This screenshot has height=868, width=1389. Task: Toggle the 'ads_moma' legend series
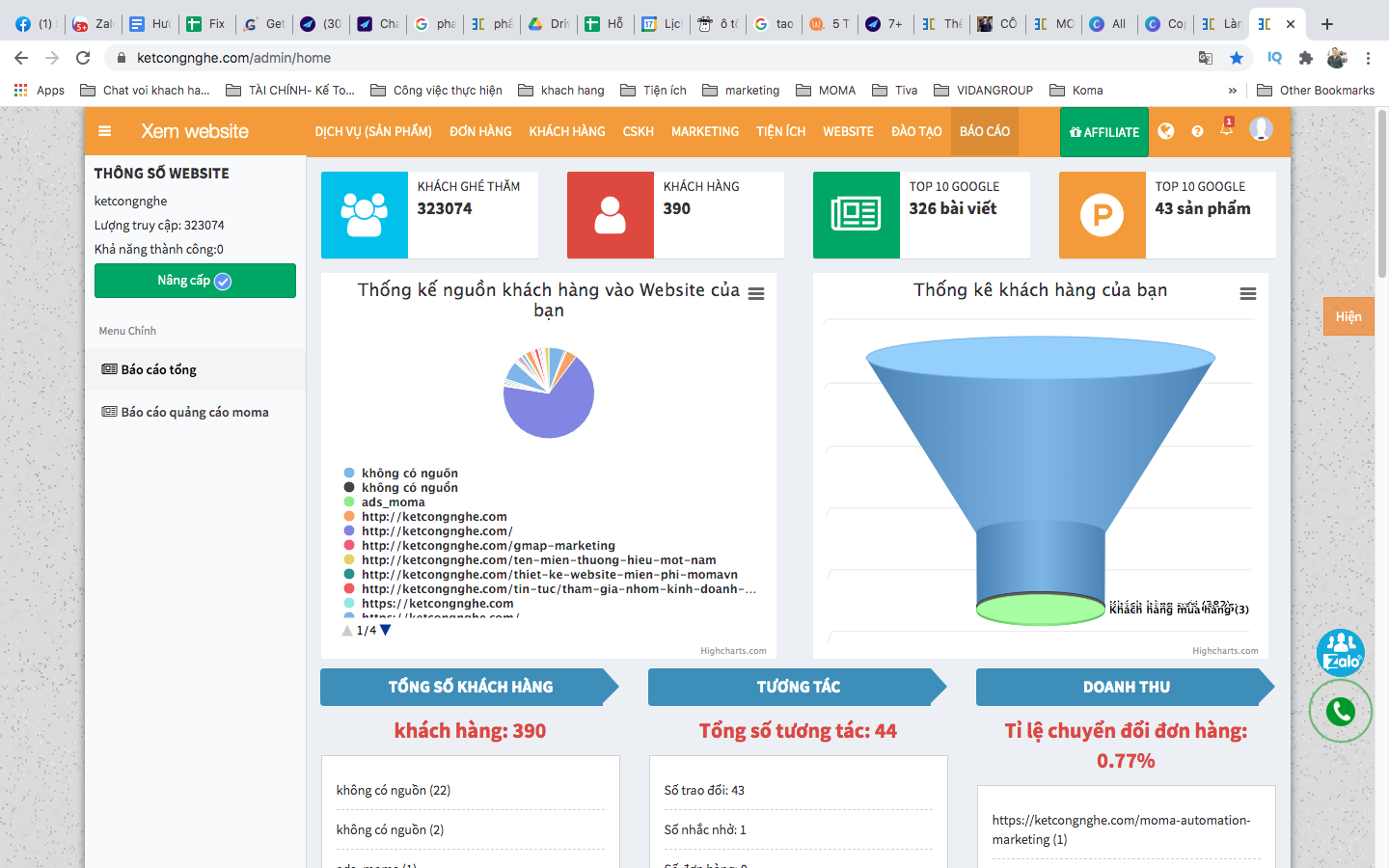[x=393, y=502]
